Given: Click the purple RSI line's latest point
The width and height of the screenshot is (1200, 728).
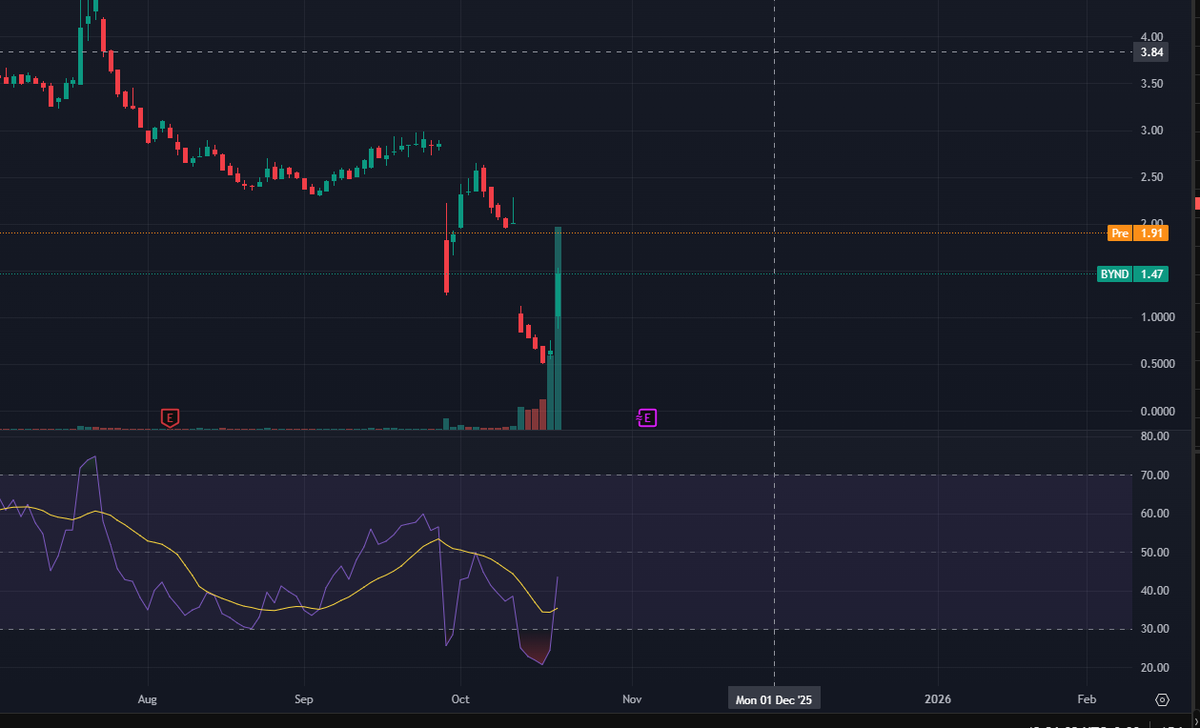Looking at the screenshot, I should coord(557,577).
